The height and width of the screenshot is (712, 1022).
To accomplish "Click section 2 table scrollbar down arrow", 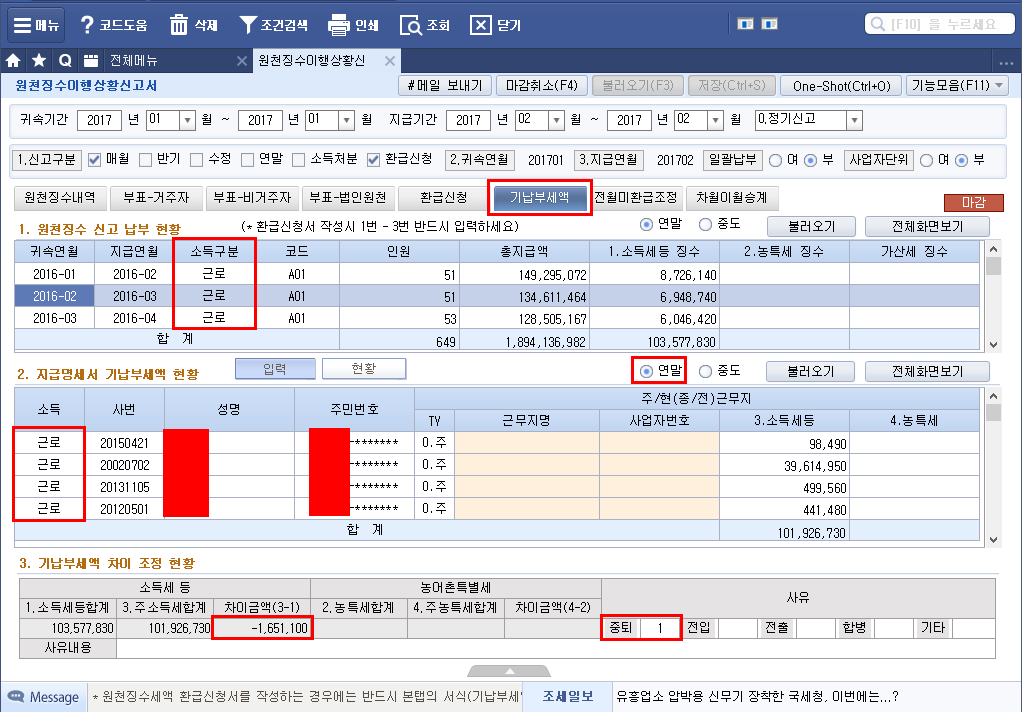I will click(993, 540).
